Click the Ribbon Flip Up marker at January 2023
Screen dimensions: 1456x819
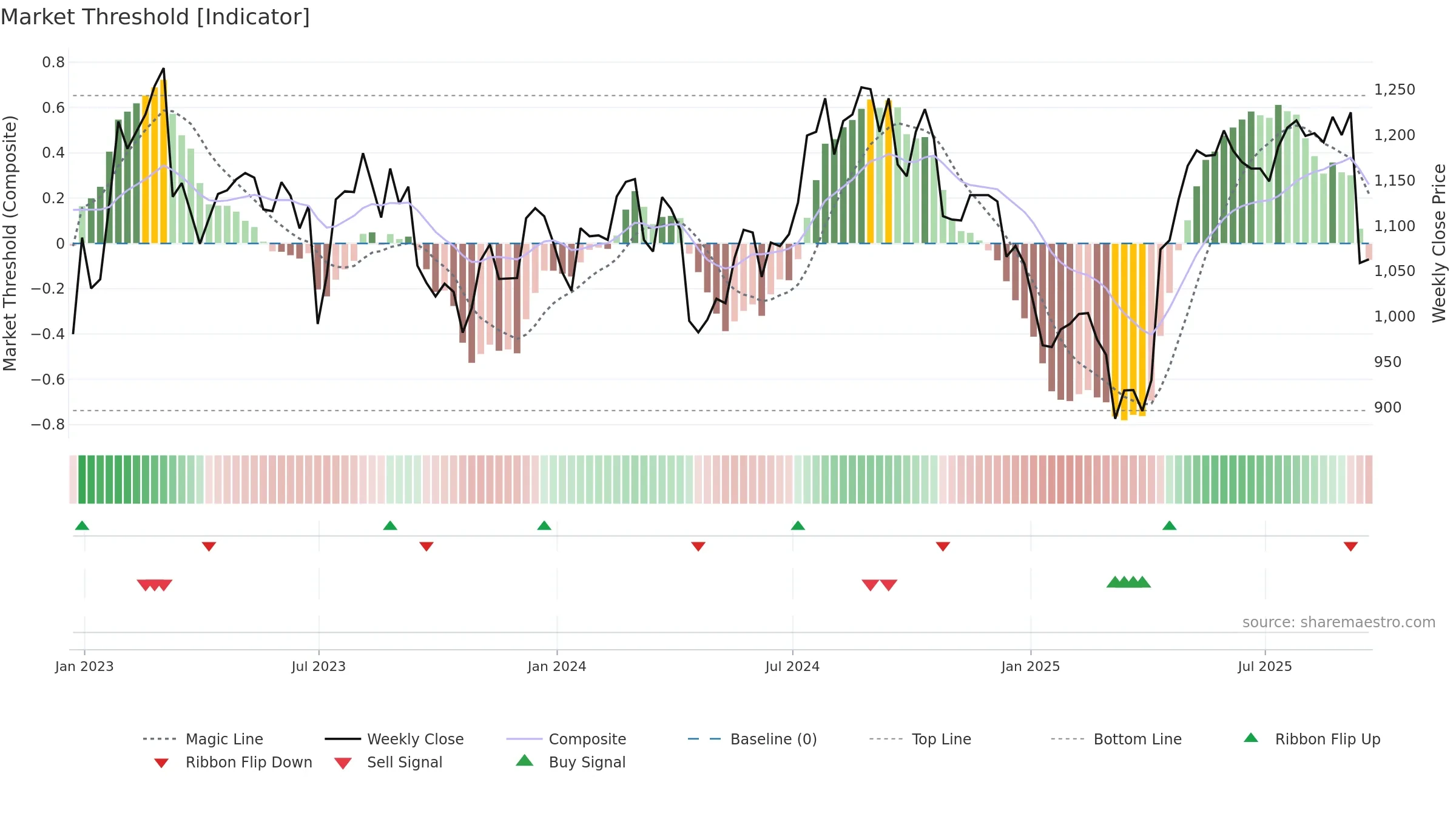[x=82, y=525]
